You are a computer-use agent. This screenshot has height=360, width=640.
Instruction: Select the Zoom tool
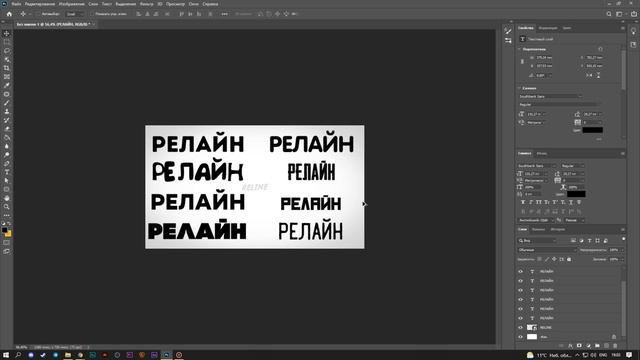[x=7, y=207]
